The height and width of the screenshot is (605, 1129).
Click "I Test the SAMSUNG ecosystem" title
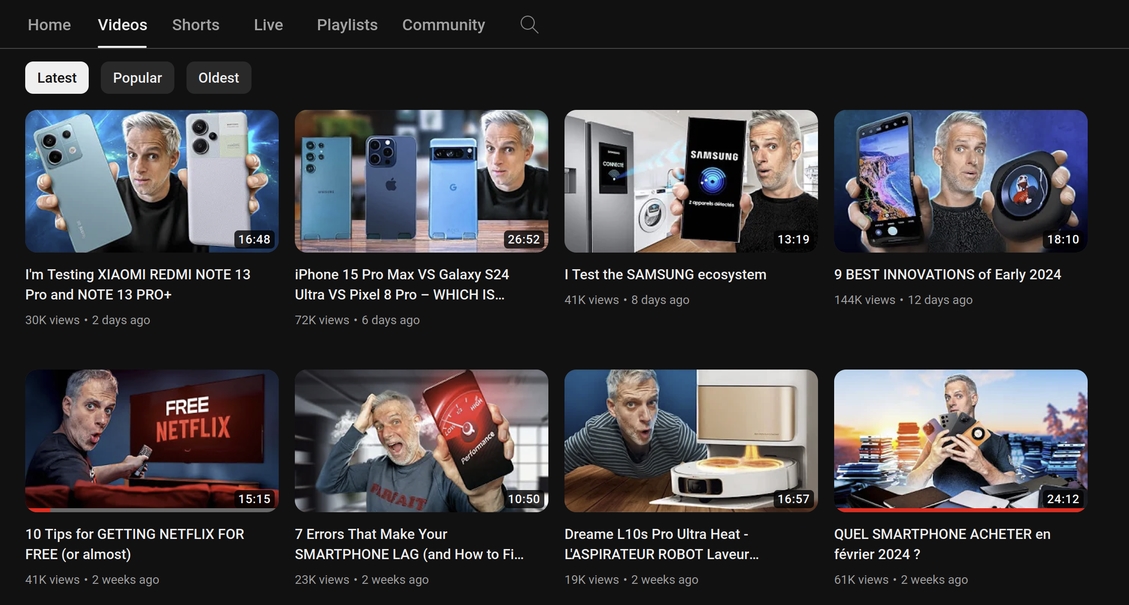(x=665, y=275)
